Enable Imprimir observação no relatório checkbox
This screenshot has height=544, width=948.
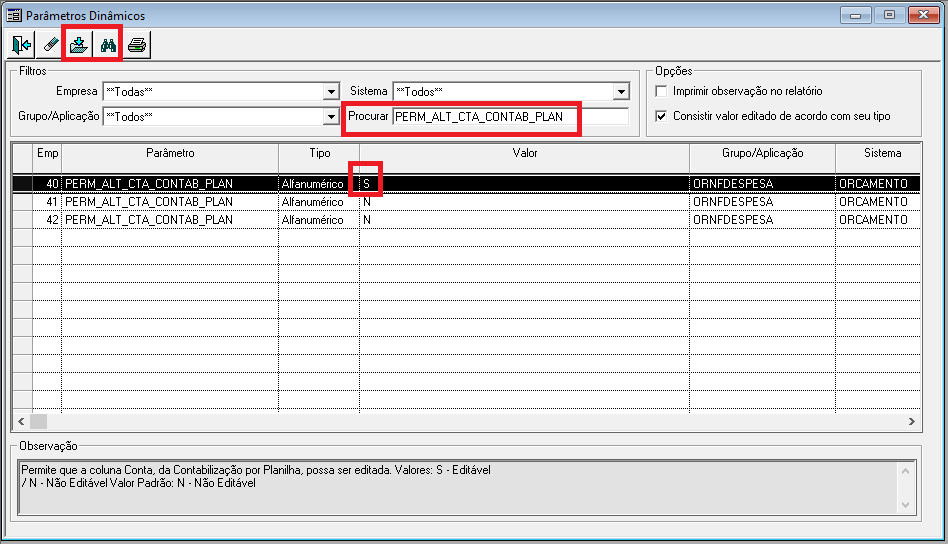[x=661, y=91]
